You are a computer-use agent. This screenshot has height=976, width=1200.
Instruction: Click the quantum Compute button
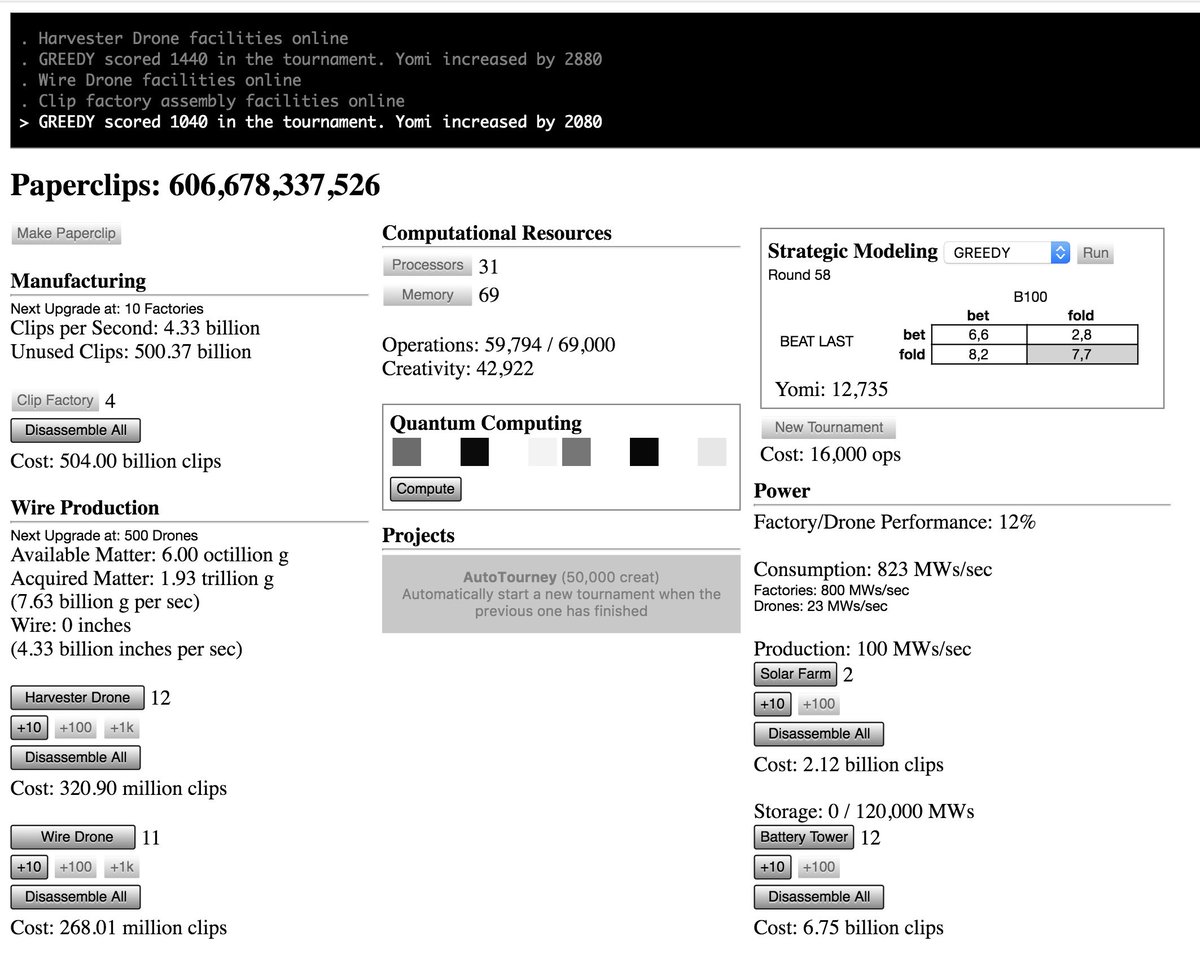426,489
